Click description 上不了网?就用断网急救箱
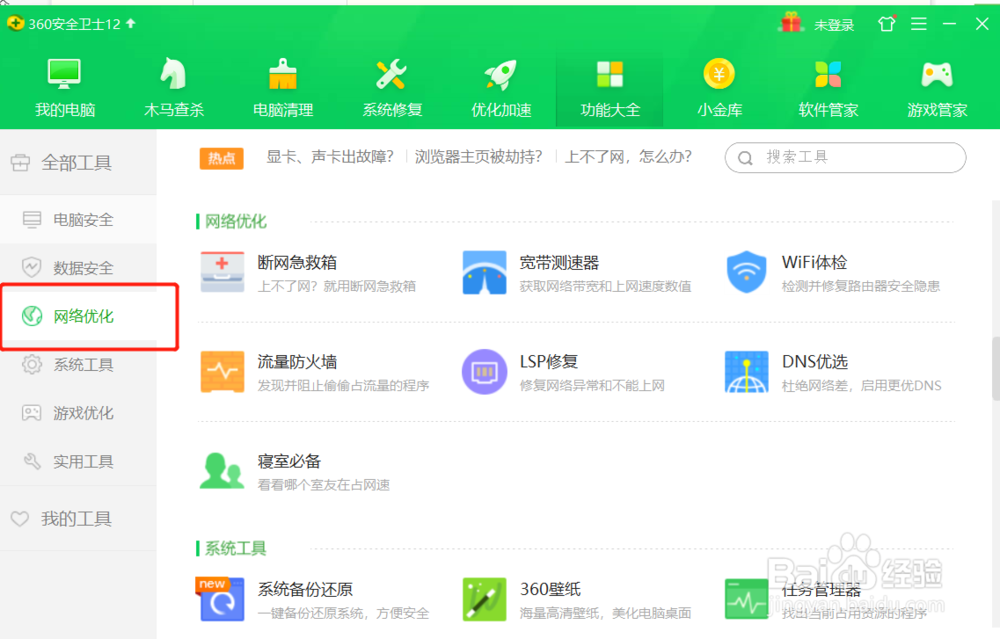 (337, 286)
